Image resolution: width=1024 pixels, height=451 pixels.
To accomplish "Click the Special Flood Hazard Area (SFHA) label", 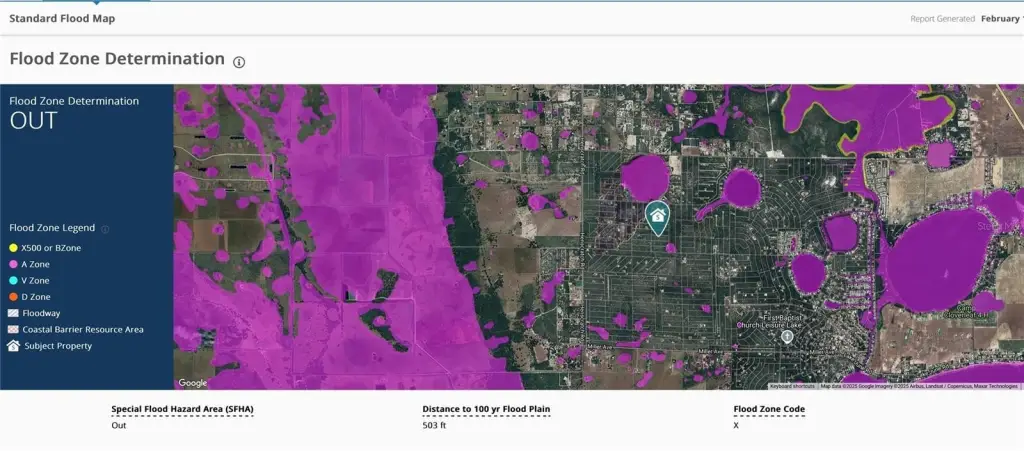I will pos(182,409).
